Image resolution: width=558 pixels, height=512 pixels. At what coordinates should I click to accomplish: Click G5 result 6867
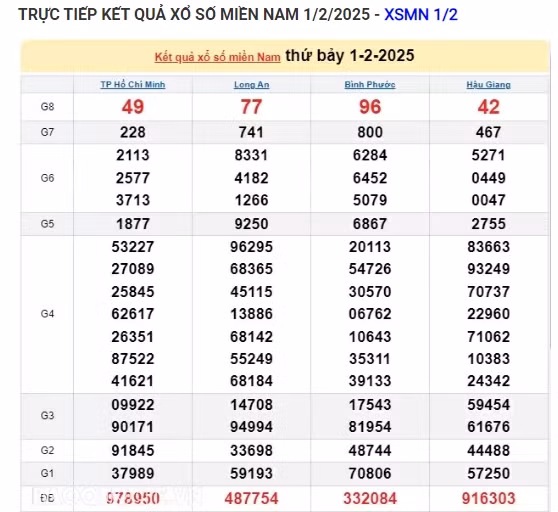click(370, 224)
